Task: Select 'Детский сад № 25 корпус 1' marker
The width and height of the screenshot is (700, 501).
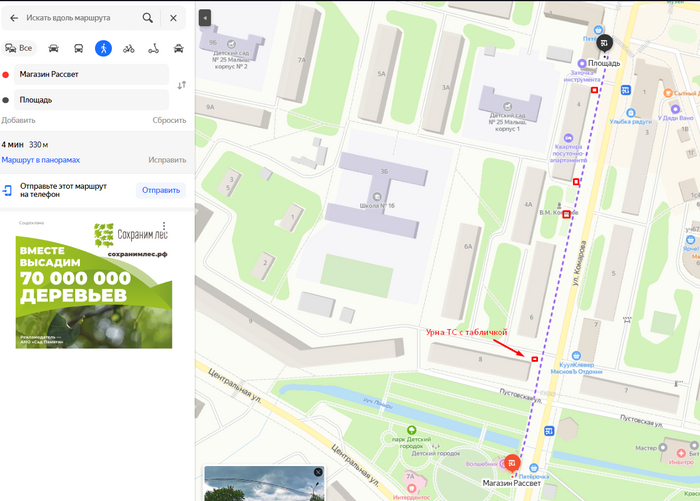Action: click(x=508, y=106)
